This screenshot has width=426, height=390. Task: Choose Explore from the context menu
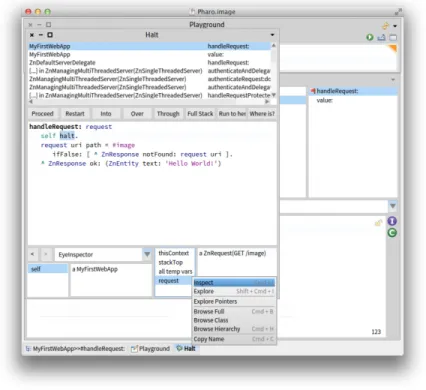234,291
